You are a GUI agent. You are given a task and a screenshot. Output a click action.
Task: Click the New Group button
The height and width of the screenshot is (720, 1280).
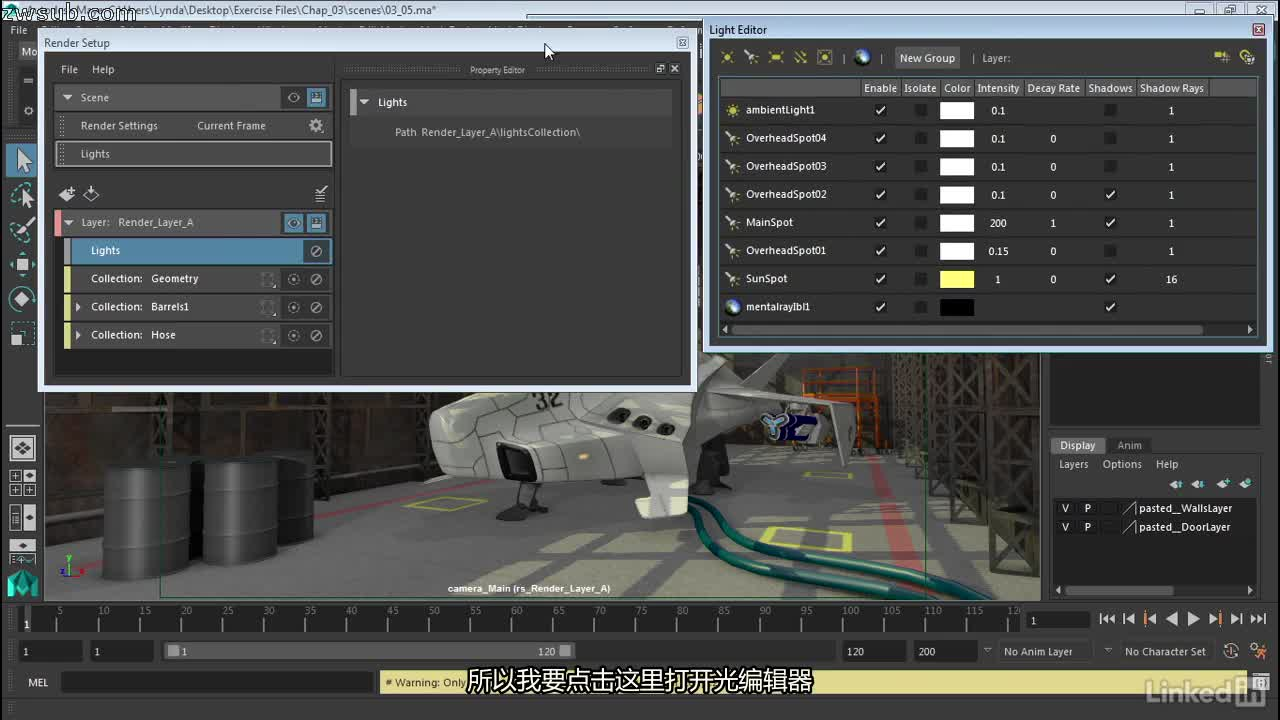(927, 58)
